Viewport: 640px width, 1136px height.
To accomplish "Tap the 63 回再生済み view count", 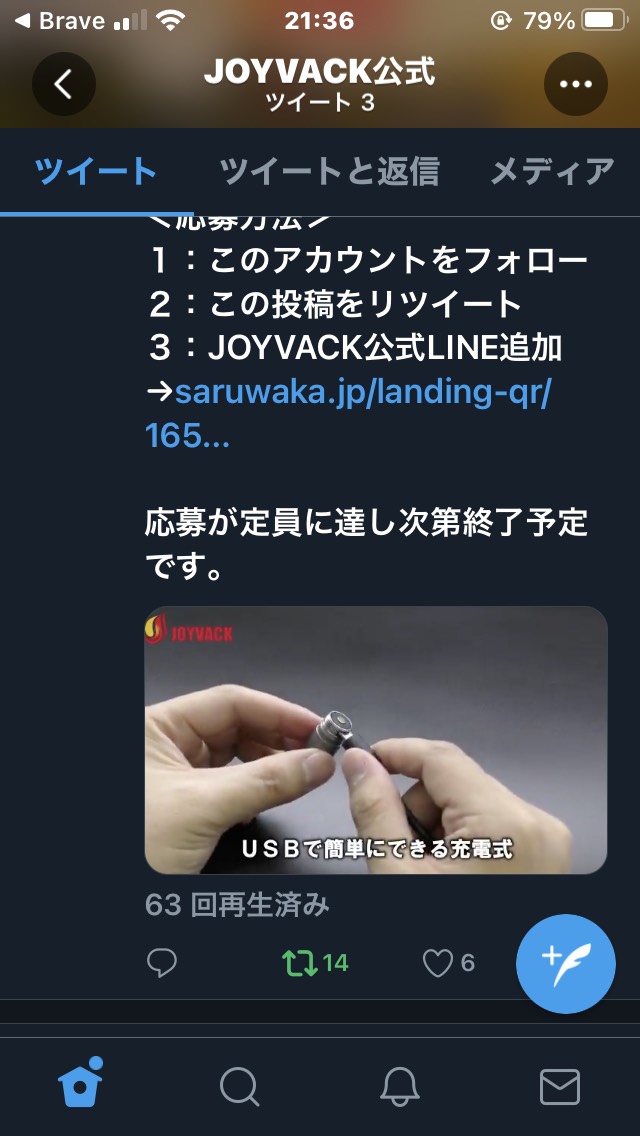I will [237, 905].
